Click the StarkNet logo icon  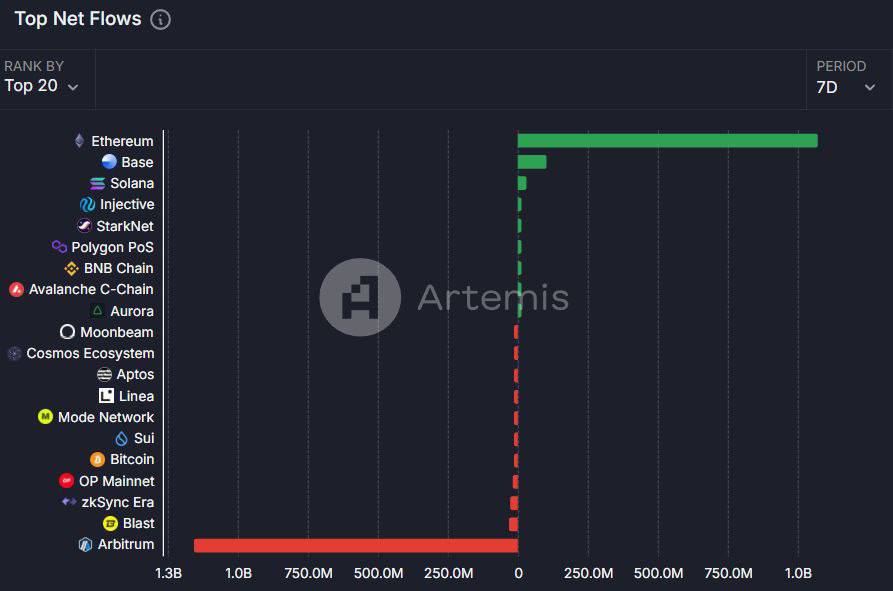84,226
